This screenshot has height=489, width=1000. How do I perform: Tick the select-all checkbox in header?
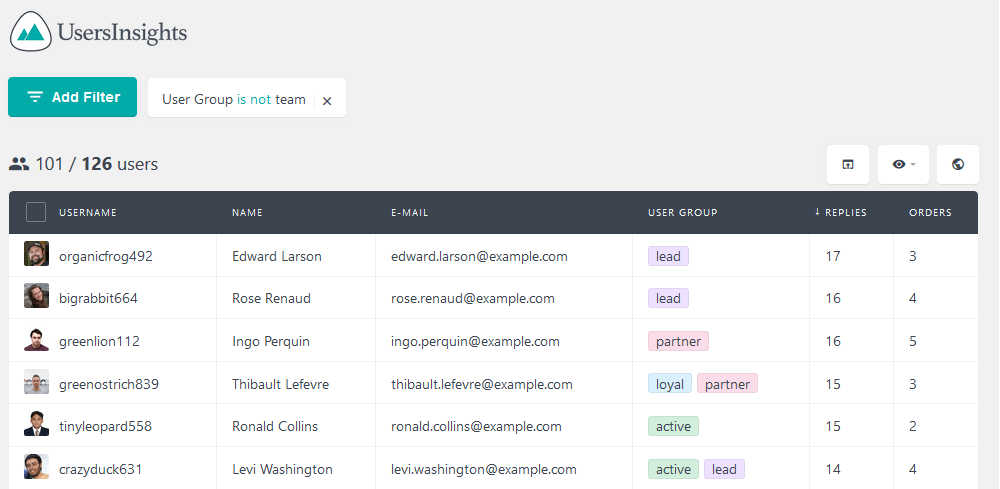36,212
